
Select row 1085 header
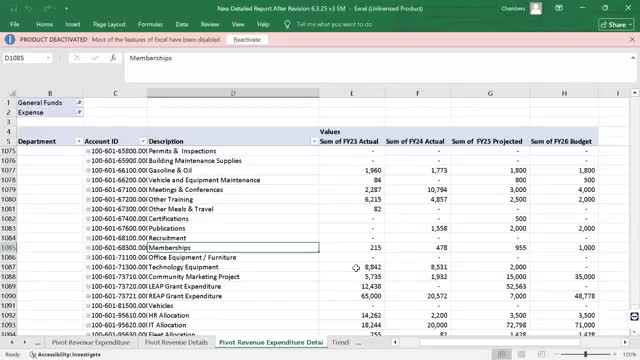pos(8,248)
